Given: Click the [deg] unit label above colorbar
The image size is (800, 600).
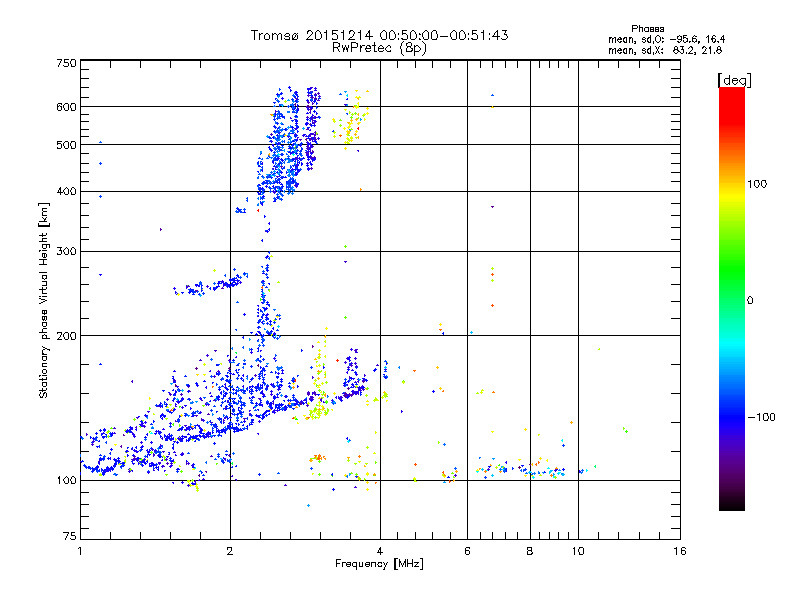Looking at the screenshot, I should pos(734,80).
